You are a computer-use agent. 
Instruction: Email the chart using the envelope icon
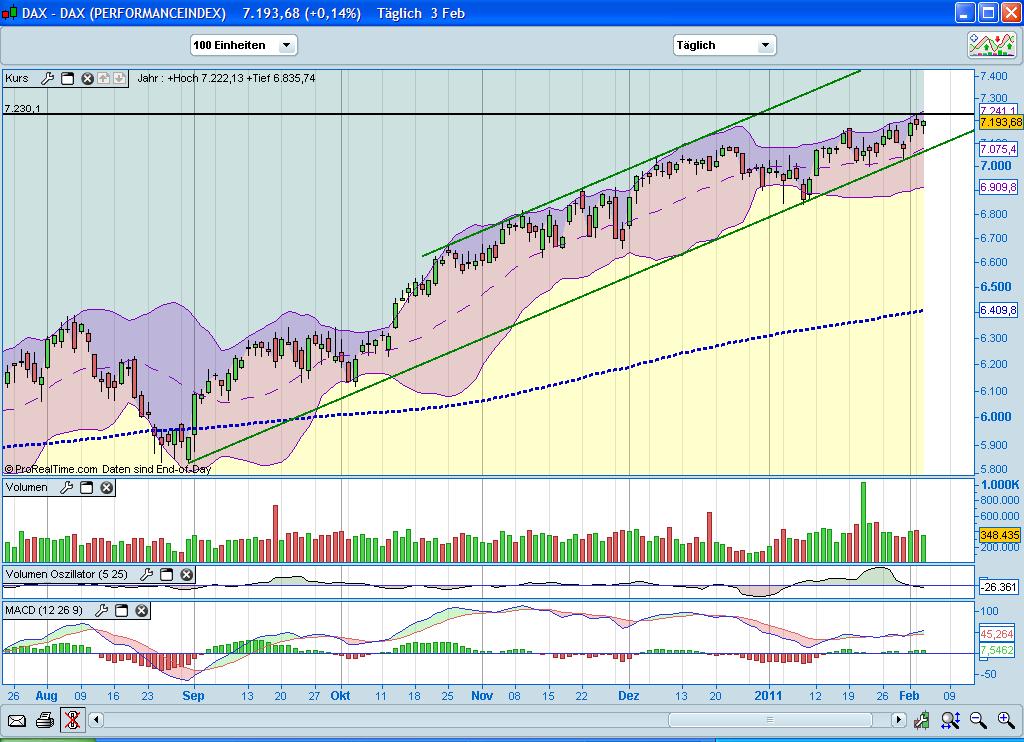coord(17,719)
